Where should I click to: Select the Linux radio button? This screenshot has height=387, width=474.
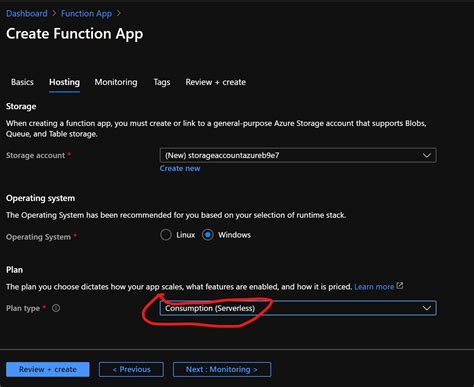(x=166, y=235)
